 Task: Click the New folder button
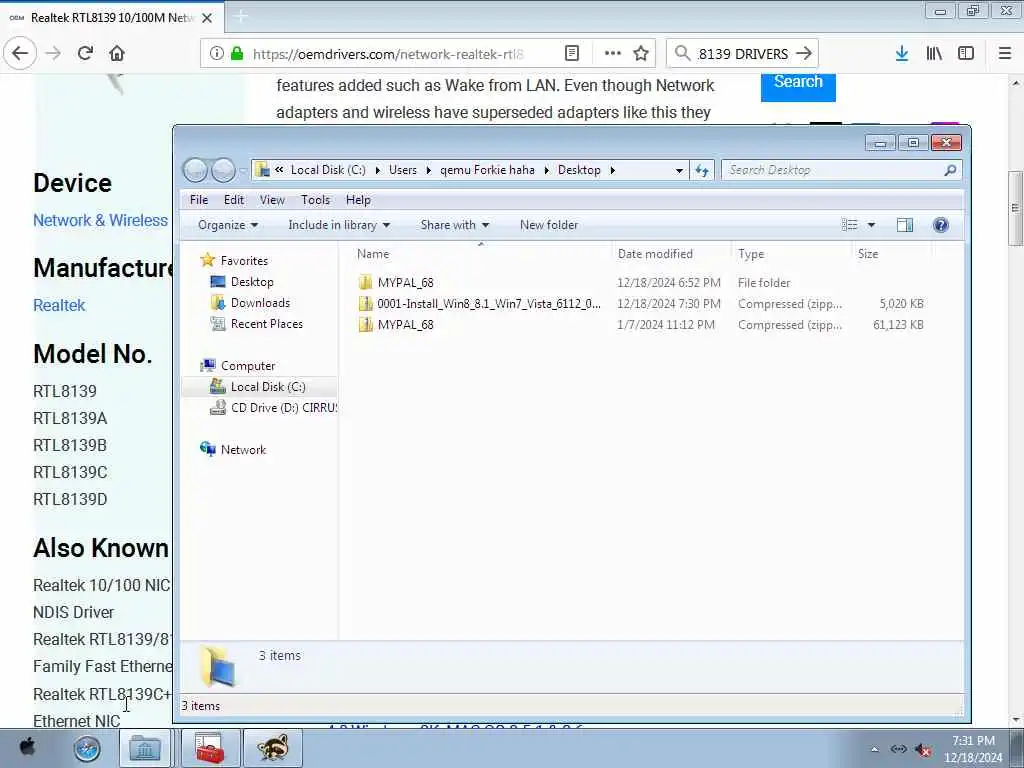click(549, 225)
